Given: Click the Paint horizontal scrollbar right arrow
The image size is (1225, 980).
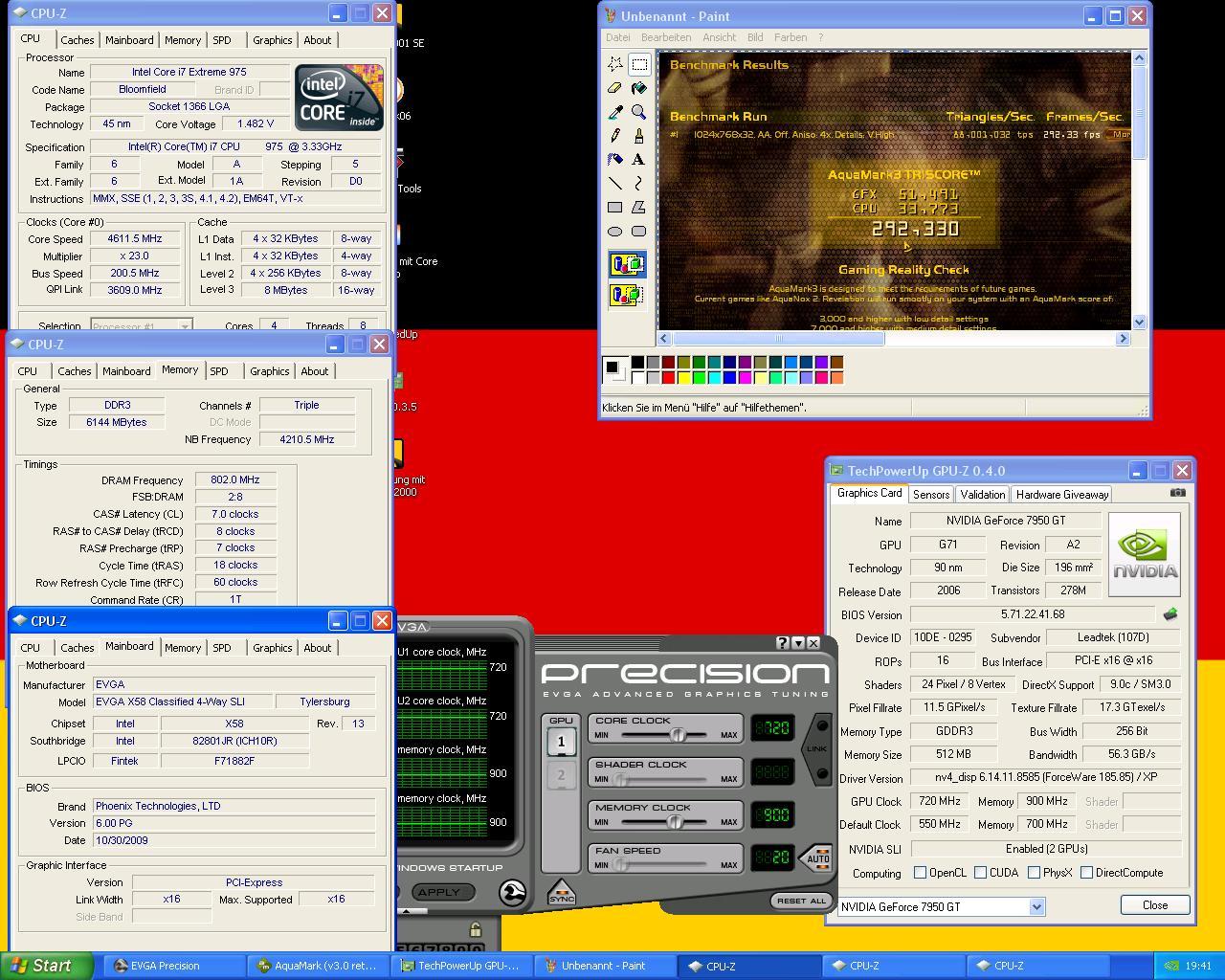Looking at the screenshot, I should coord(1124,338).
